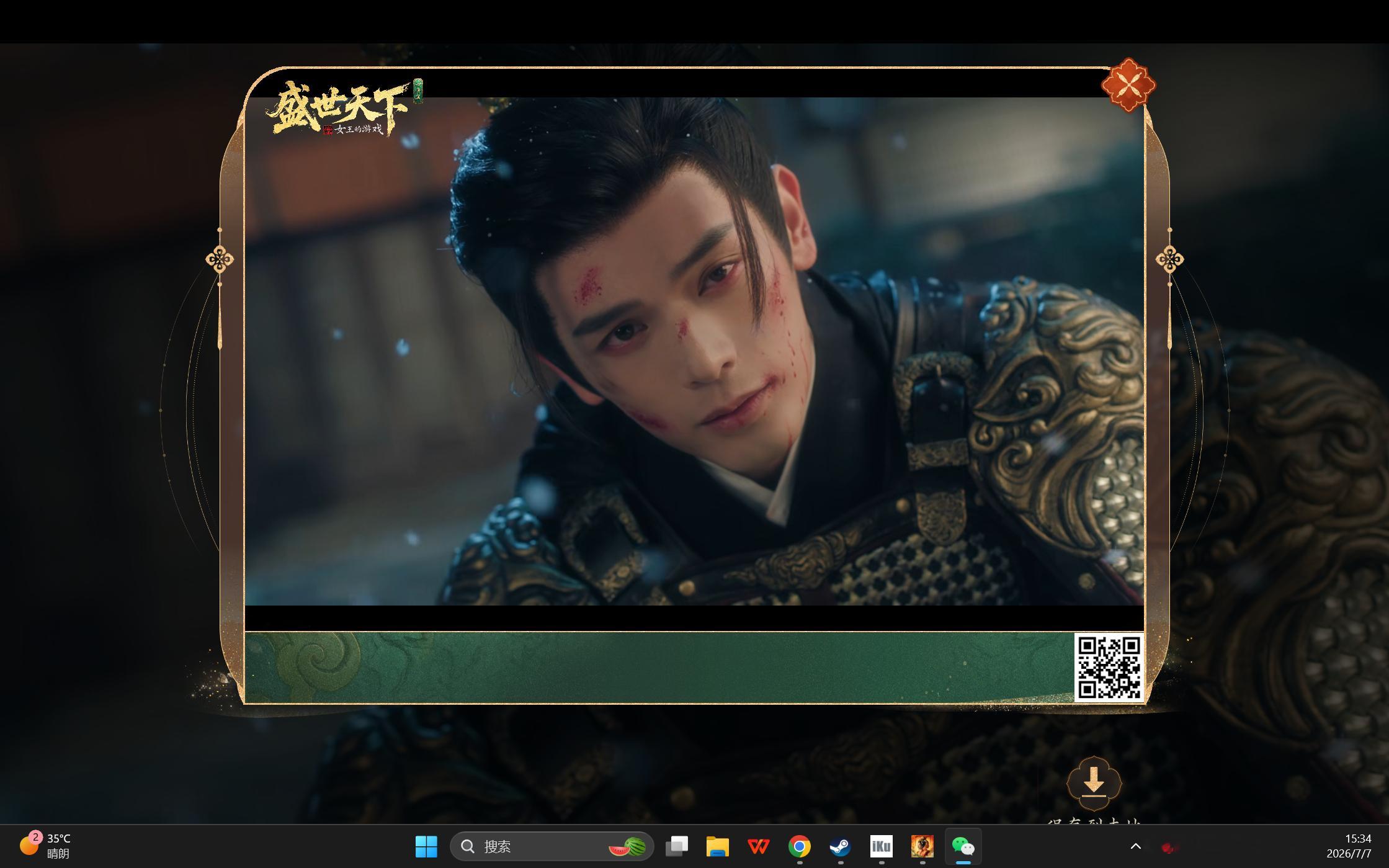Screen dimensions: 1389x868
Task: Open Task View on the taskbar
Action: coord(677,846)
